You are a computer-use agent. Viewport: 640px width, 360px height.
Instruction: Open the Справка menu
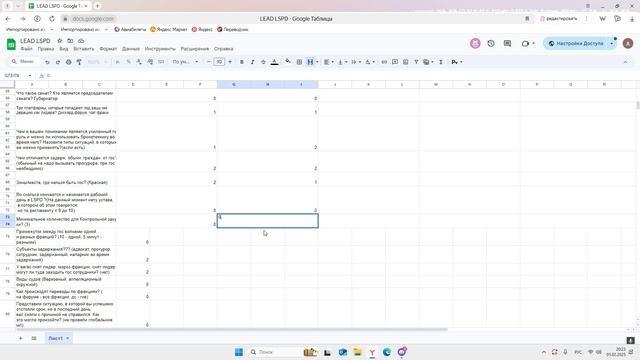[224, 49]
